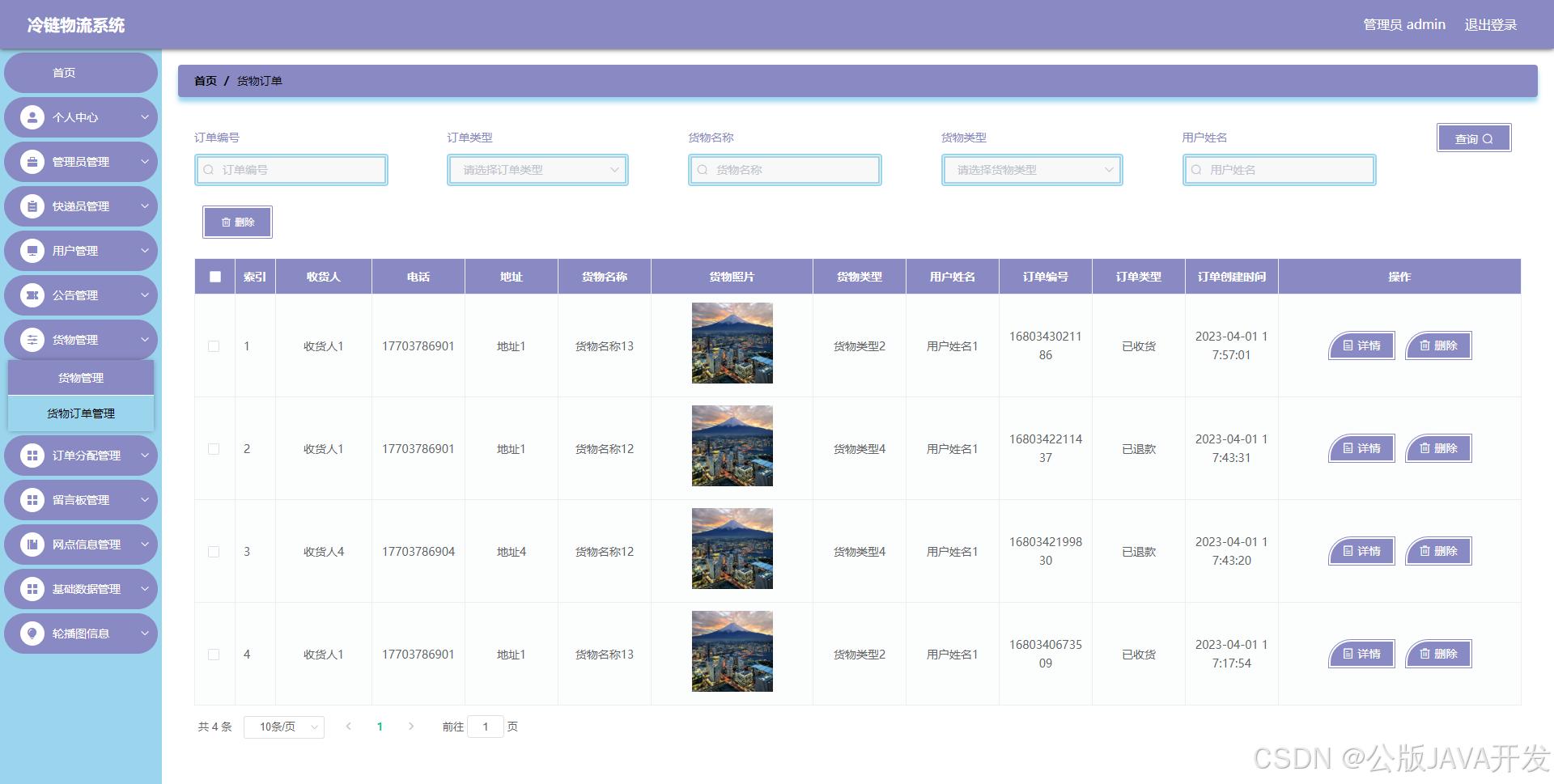The height and width of the screenshot is (784, 1554).
Task: Click the page jump 前往 input box
Action: 486,727
